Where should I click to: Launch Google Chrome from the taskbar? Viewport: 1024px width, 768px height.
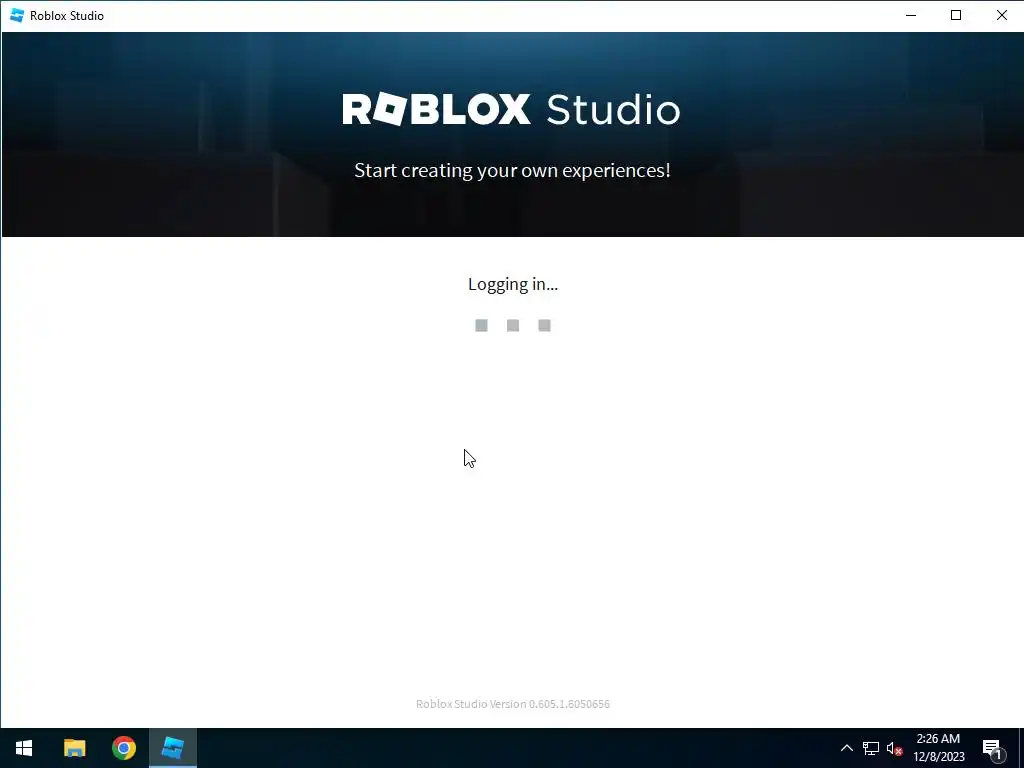[x=123, y=748]
